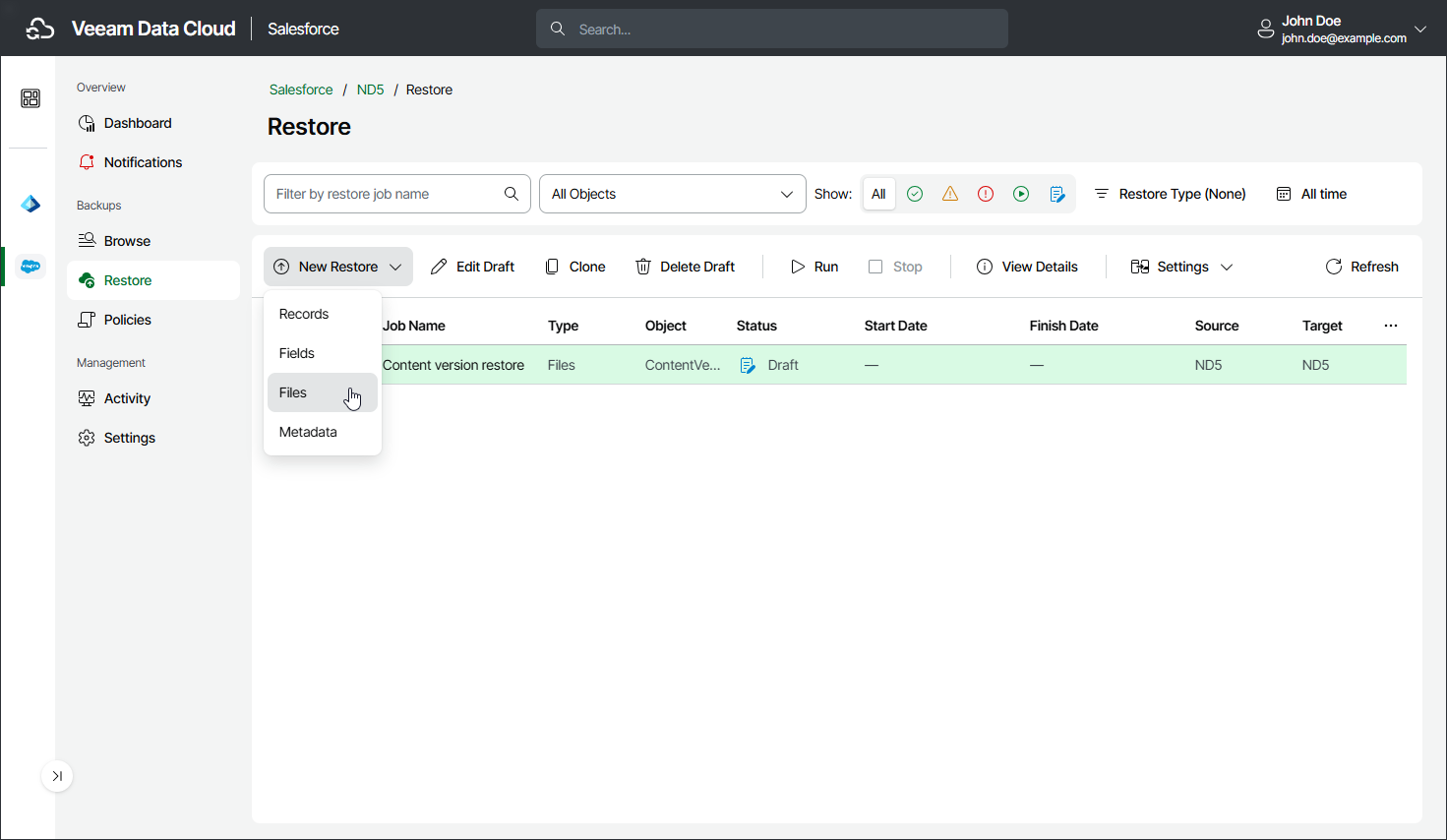Open the John Doe user account menu
The width and height of the screenshot is (1447, 840).
click(x=1342, y=29)
